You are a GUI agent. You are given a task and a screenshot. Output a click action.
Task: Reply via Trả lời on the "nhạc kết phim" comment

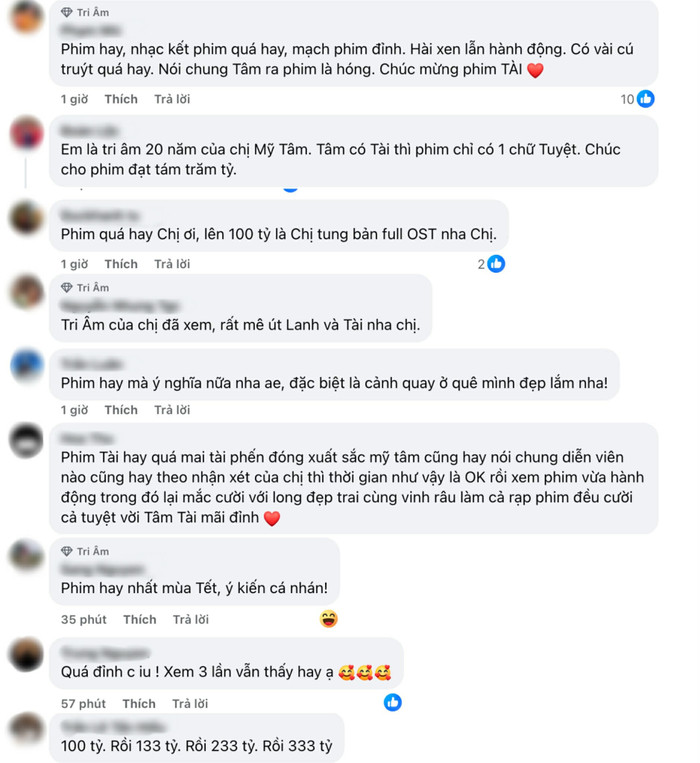click(x=172, y=99)
